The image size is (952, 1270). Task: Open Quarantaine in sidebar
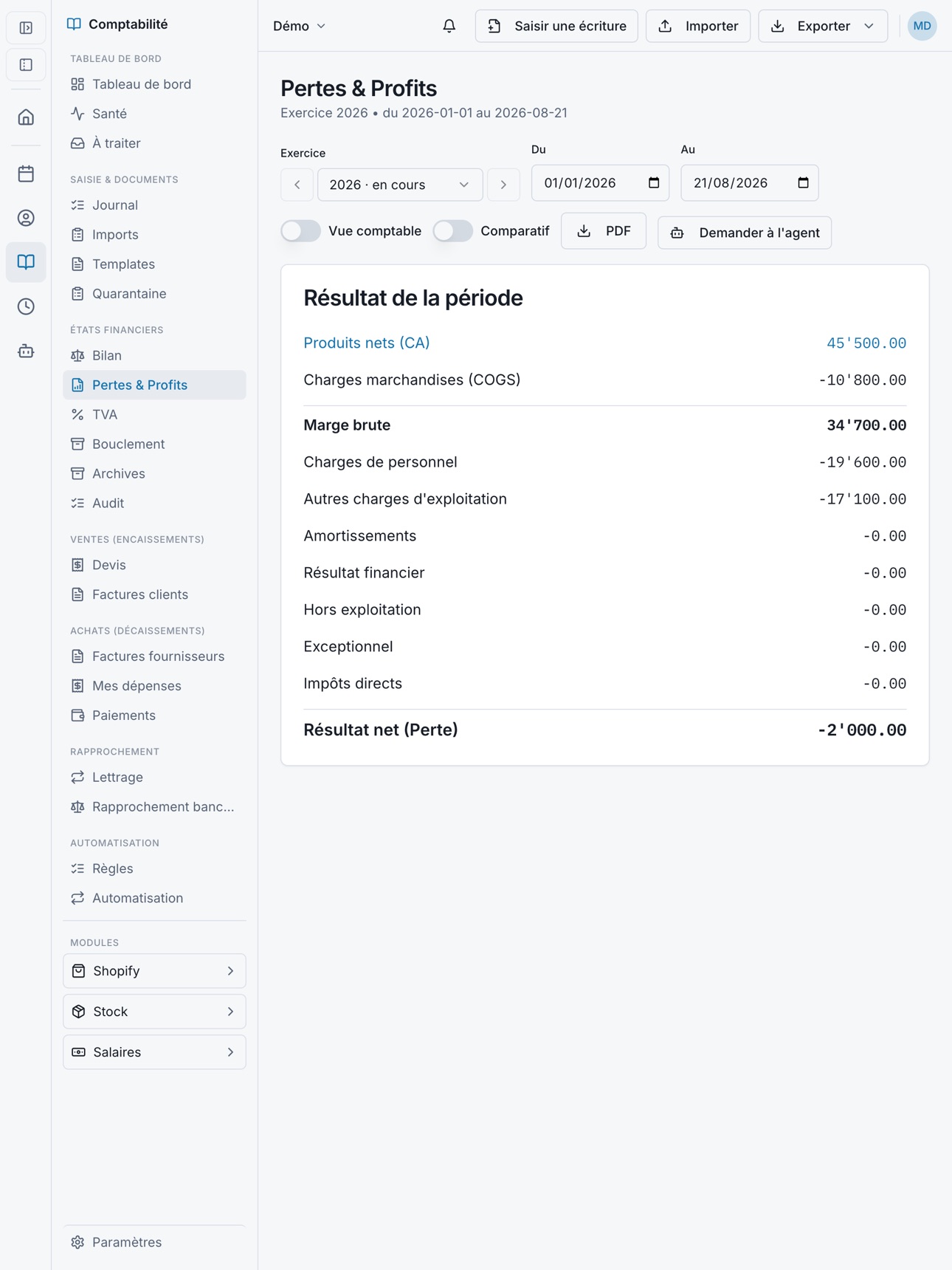154,293
